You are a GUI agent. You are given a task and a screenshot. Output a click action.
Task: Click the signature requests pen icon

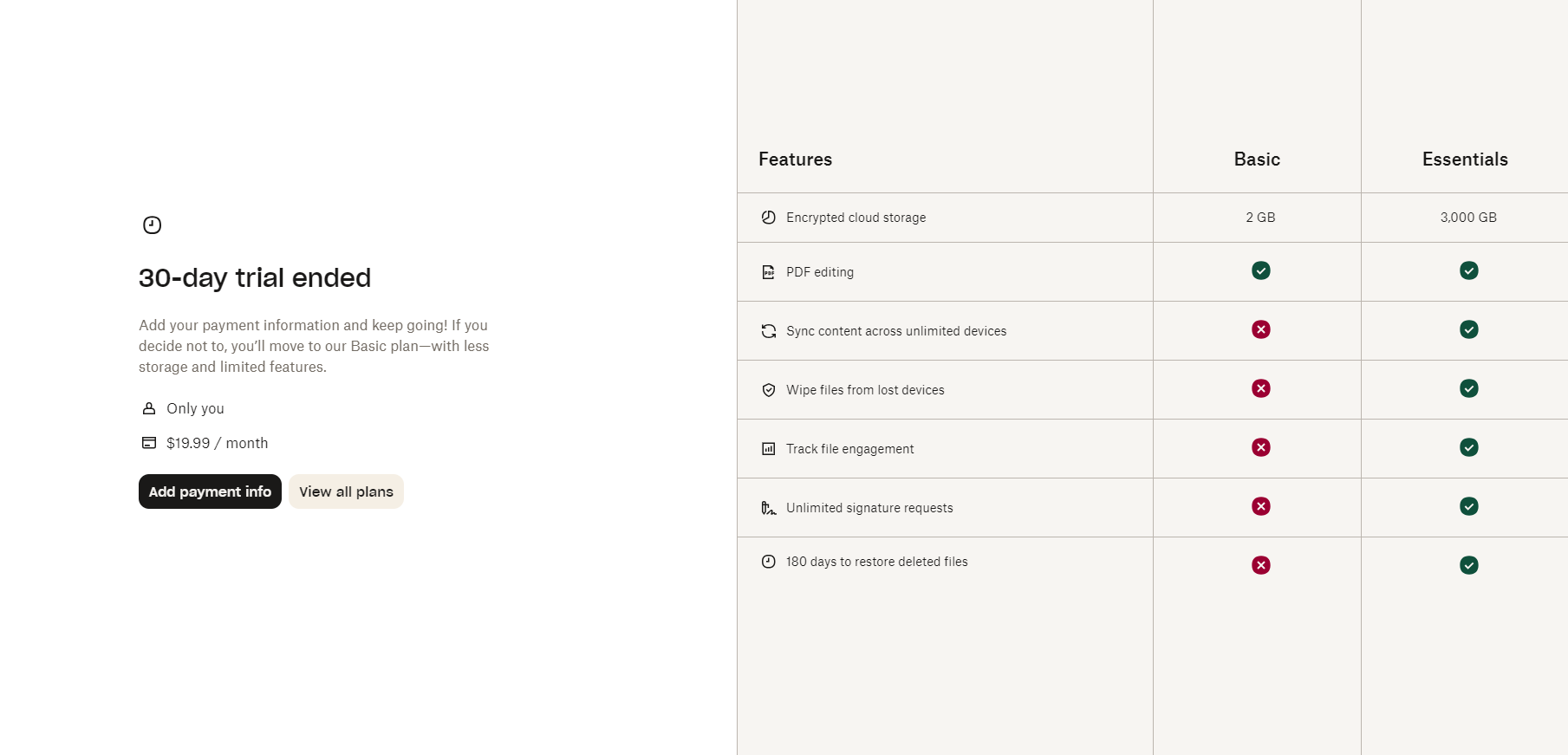769,507
